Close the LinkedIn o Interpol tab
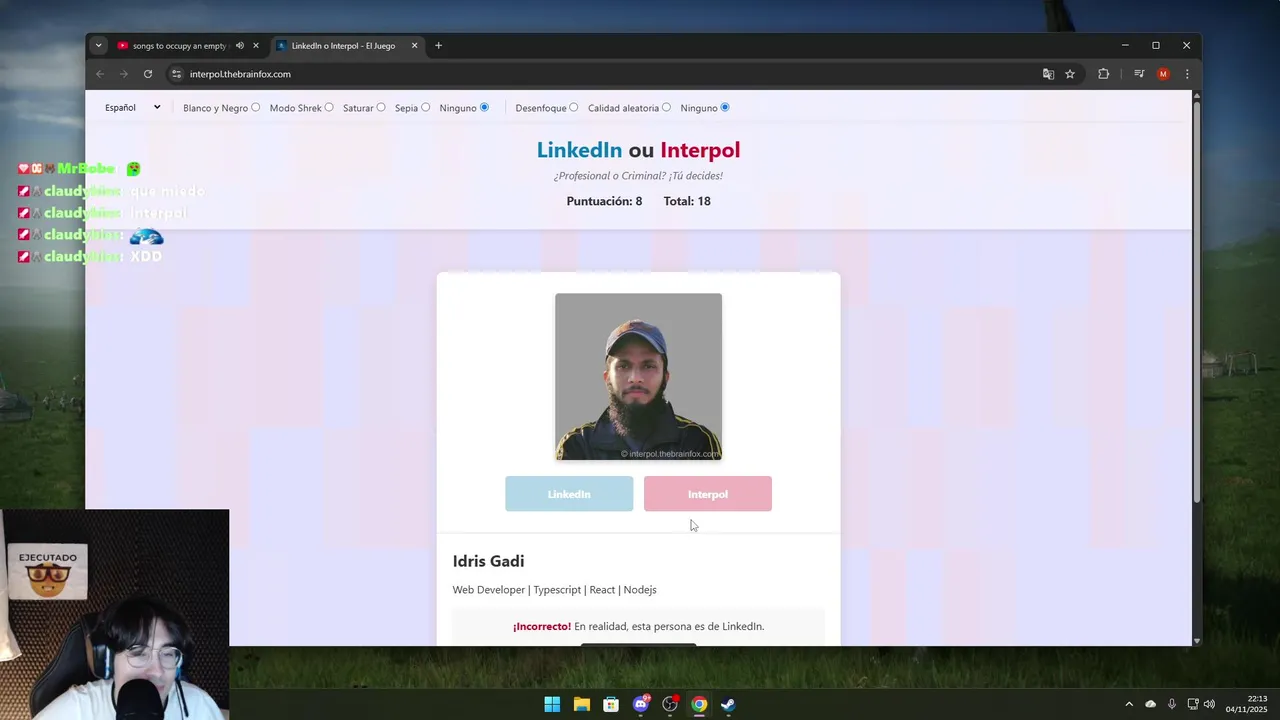 (415, 45)
